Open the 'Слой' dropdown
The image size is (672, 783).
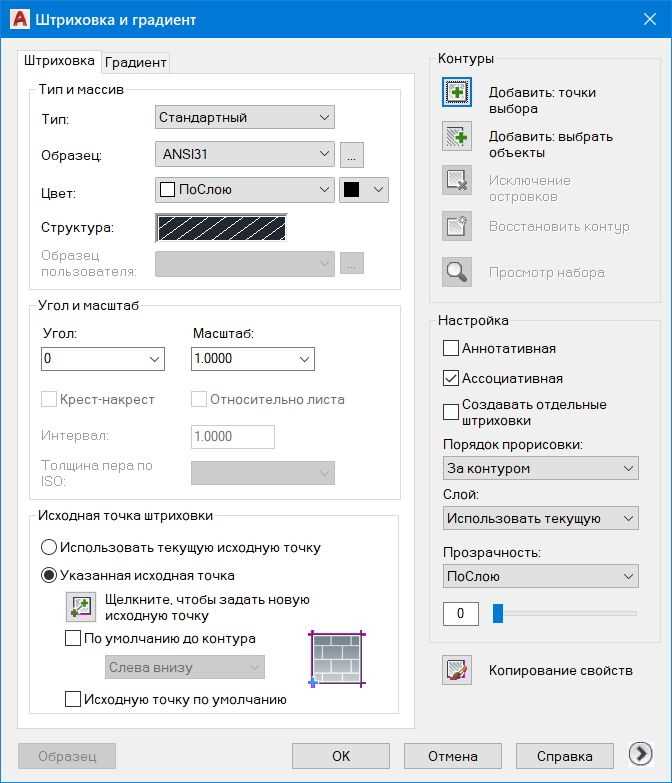tap(541, 518)
